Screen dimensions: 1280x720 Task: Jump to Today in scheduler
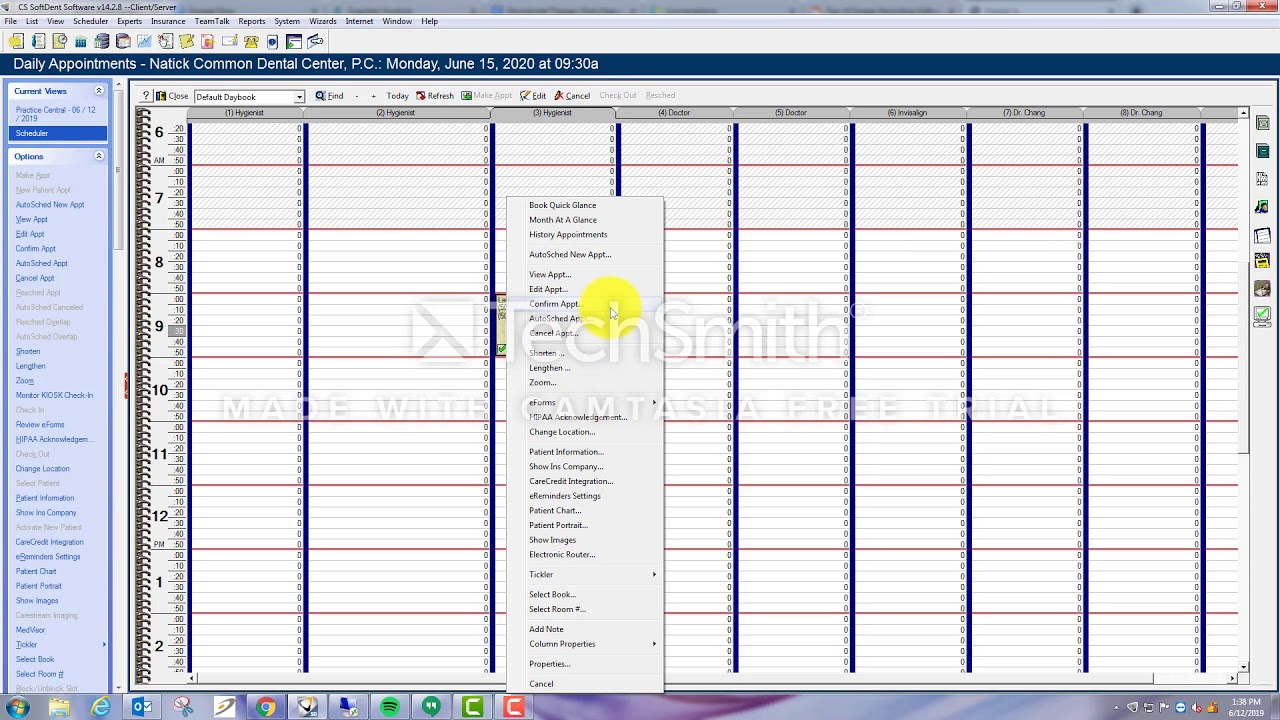click(397, 96)
